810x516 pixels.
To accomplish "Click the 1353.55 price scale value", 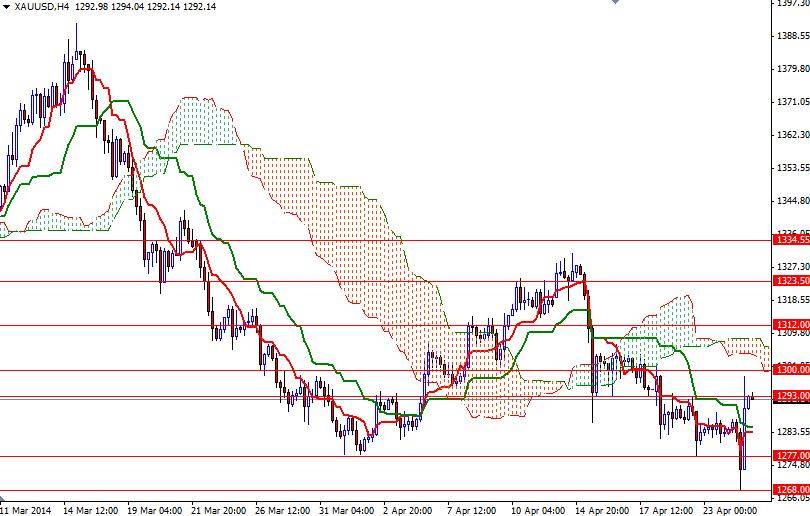I will 793,168.
